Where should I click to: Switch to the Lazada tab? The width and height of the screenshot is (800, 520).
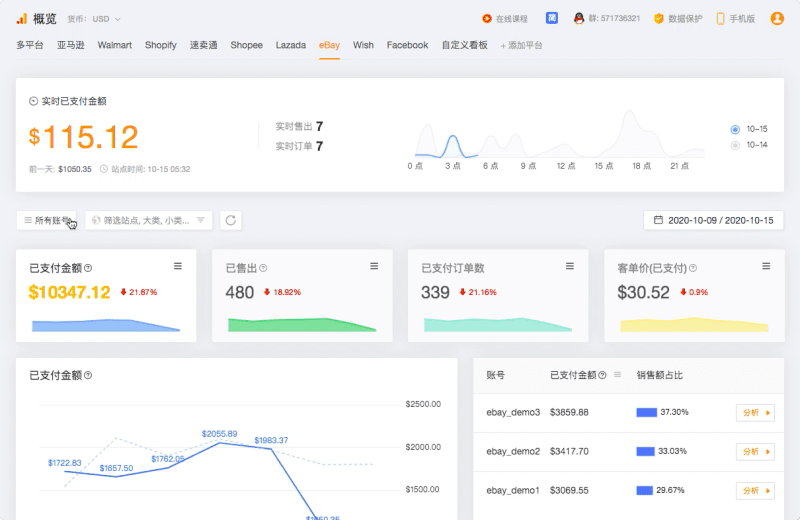[291, 45]
